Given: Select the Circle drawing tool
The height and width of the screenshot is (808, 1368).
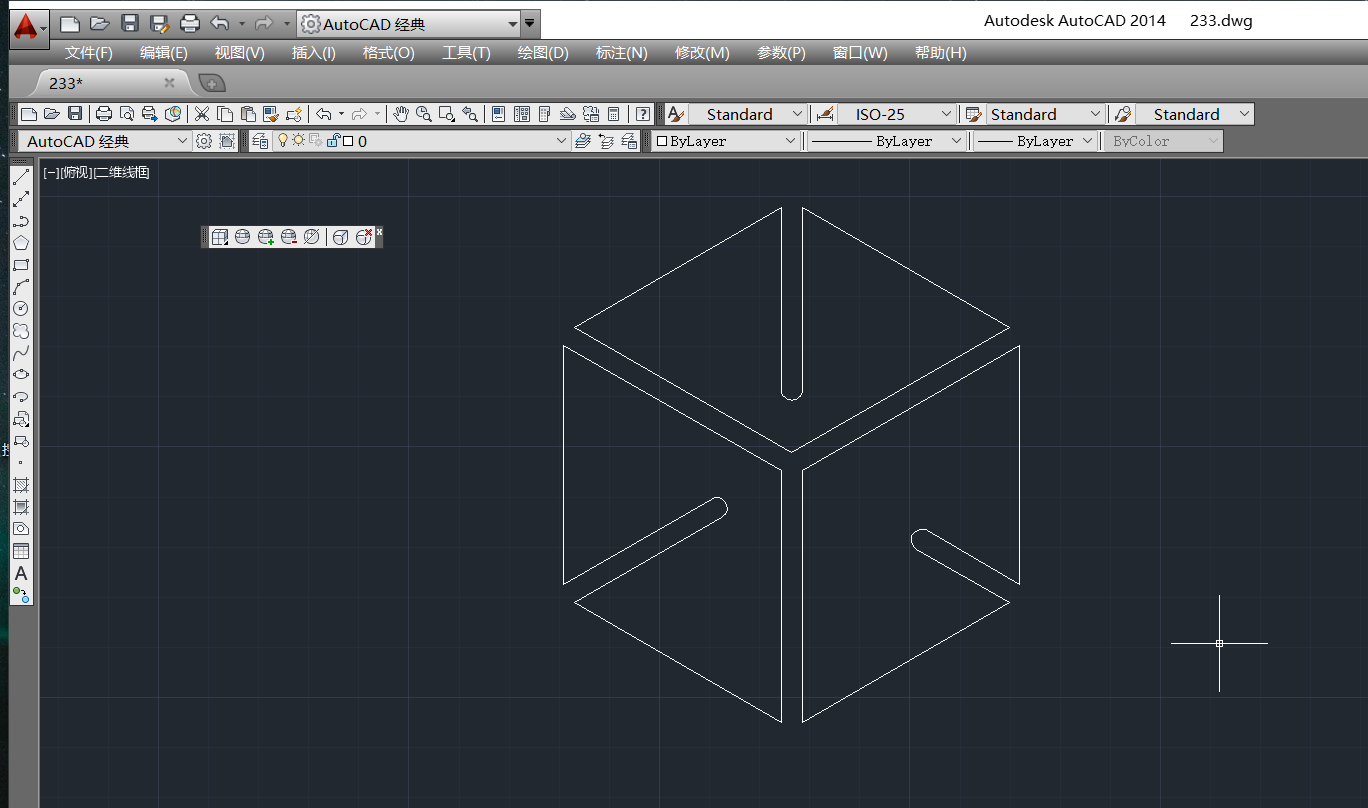Looking at the screenshot, I should click(x=21, y=308).
